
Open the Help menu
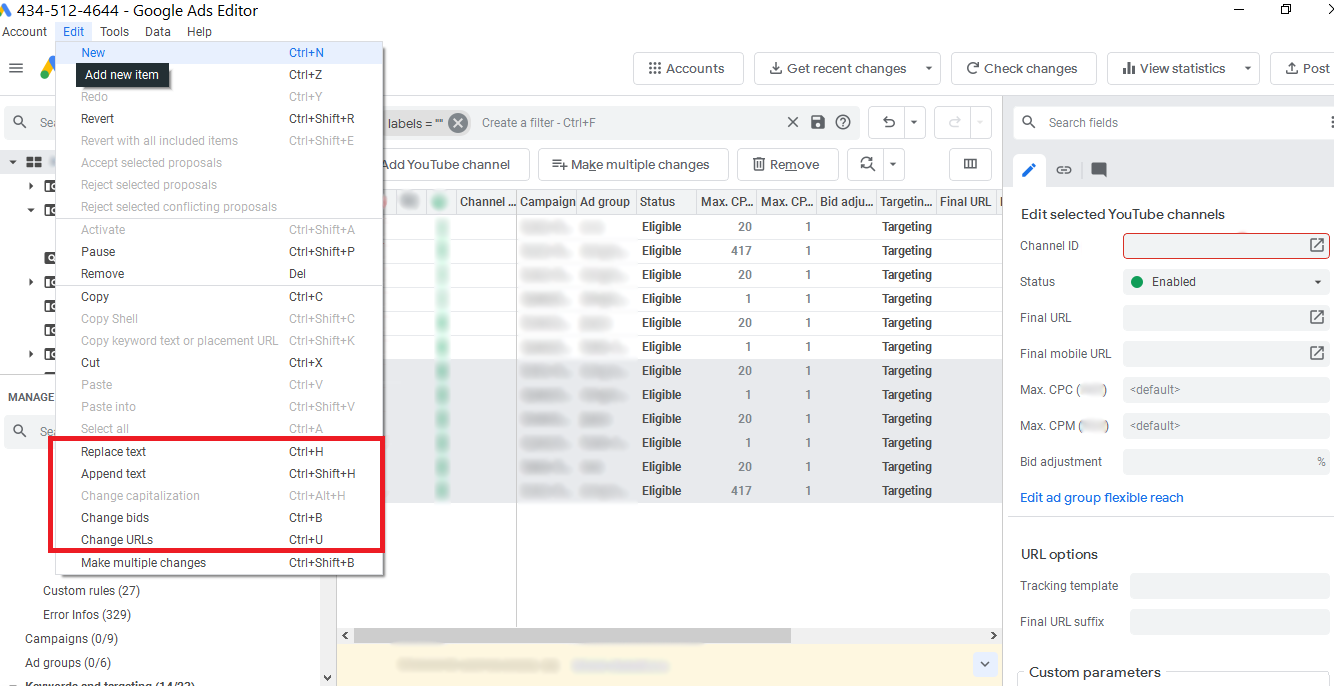coord(199,31)
